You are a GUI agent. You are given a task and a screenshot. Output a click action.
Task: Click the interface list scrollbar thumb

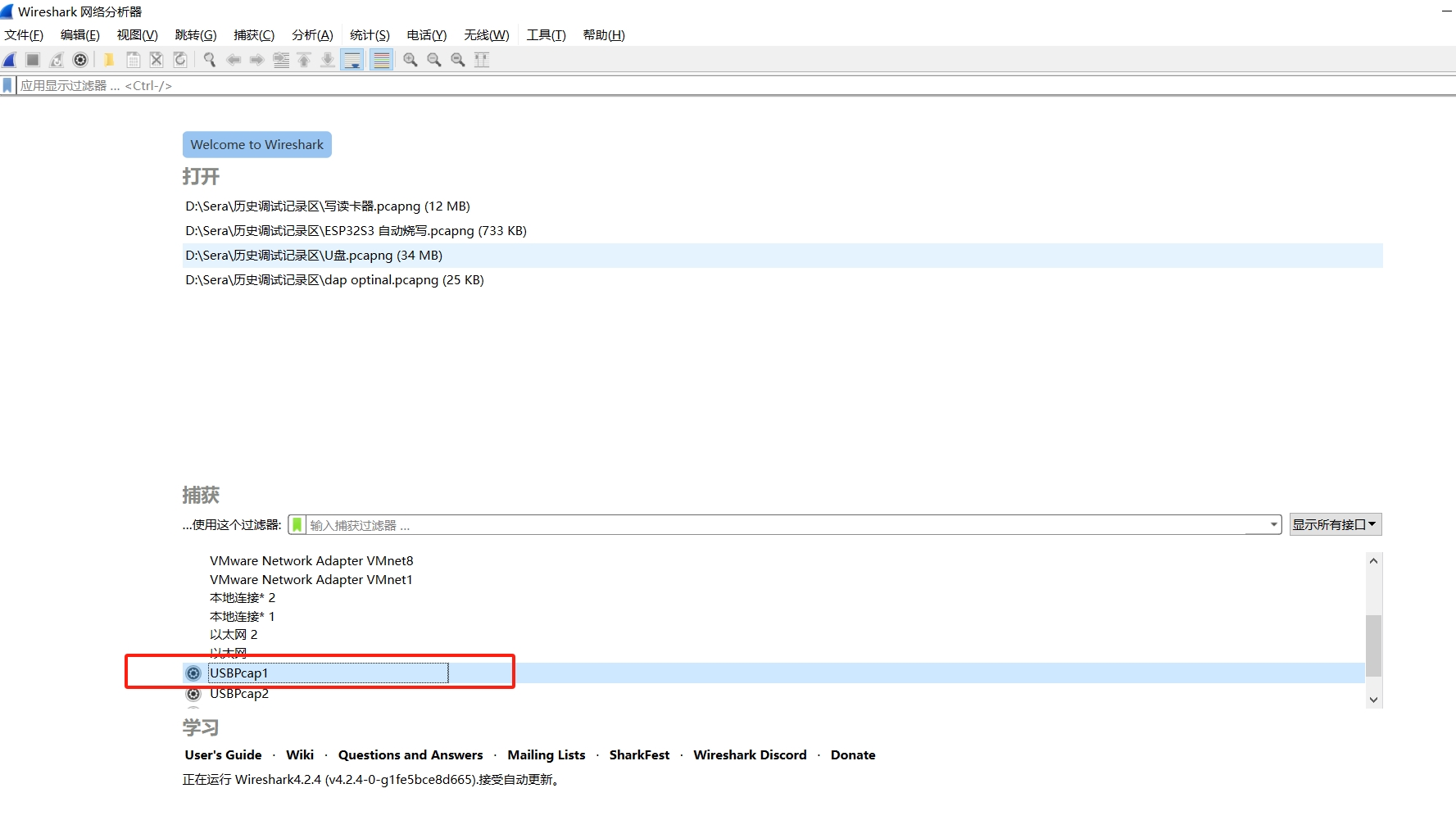click(1374, 646)
